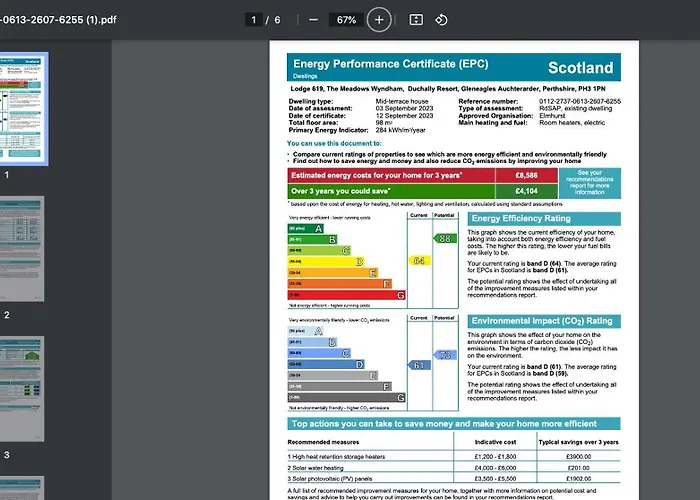Screen dimensions: 700x500
Task: Click the 'High heat retention storage heaters' row
Action: [x=454, y=457]
